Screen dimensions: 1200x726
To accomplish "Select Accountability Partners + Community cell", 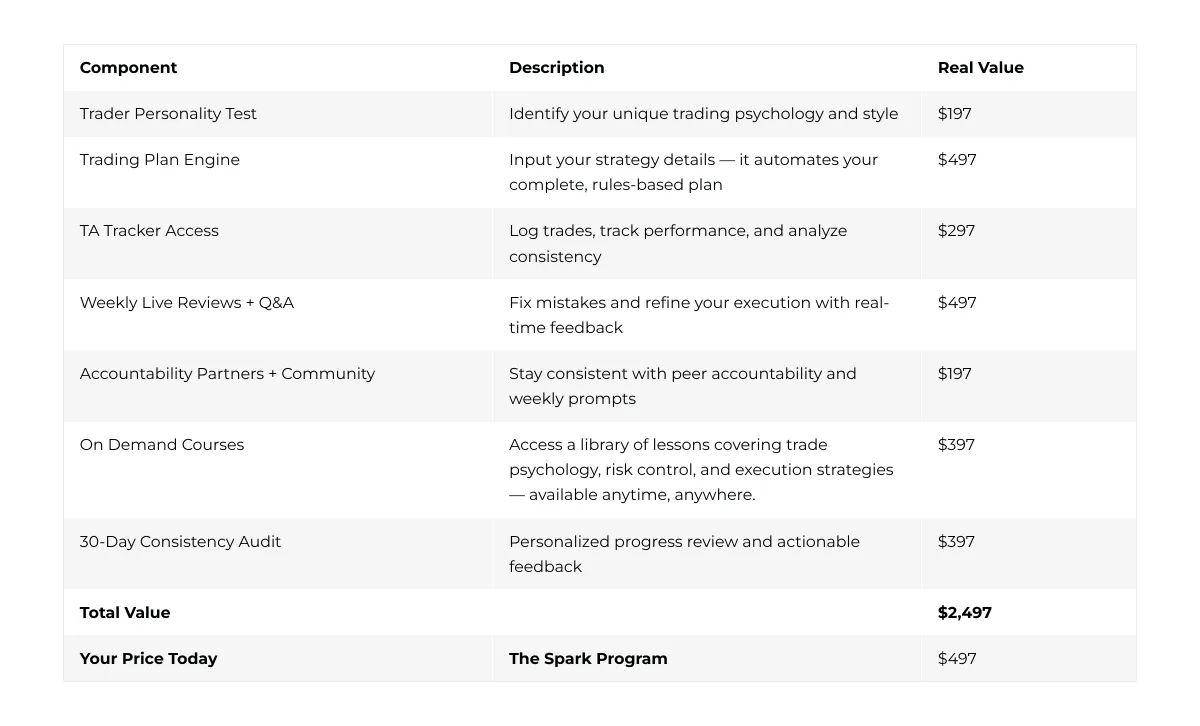I will (x=227, y=373).
